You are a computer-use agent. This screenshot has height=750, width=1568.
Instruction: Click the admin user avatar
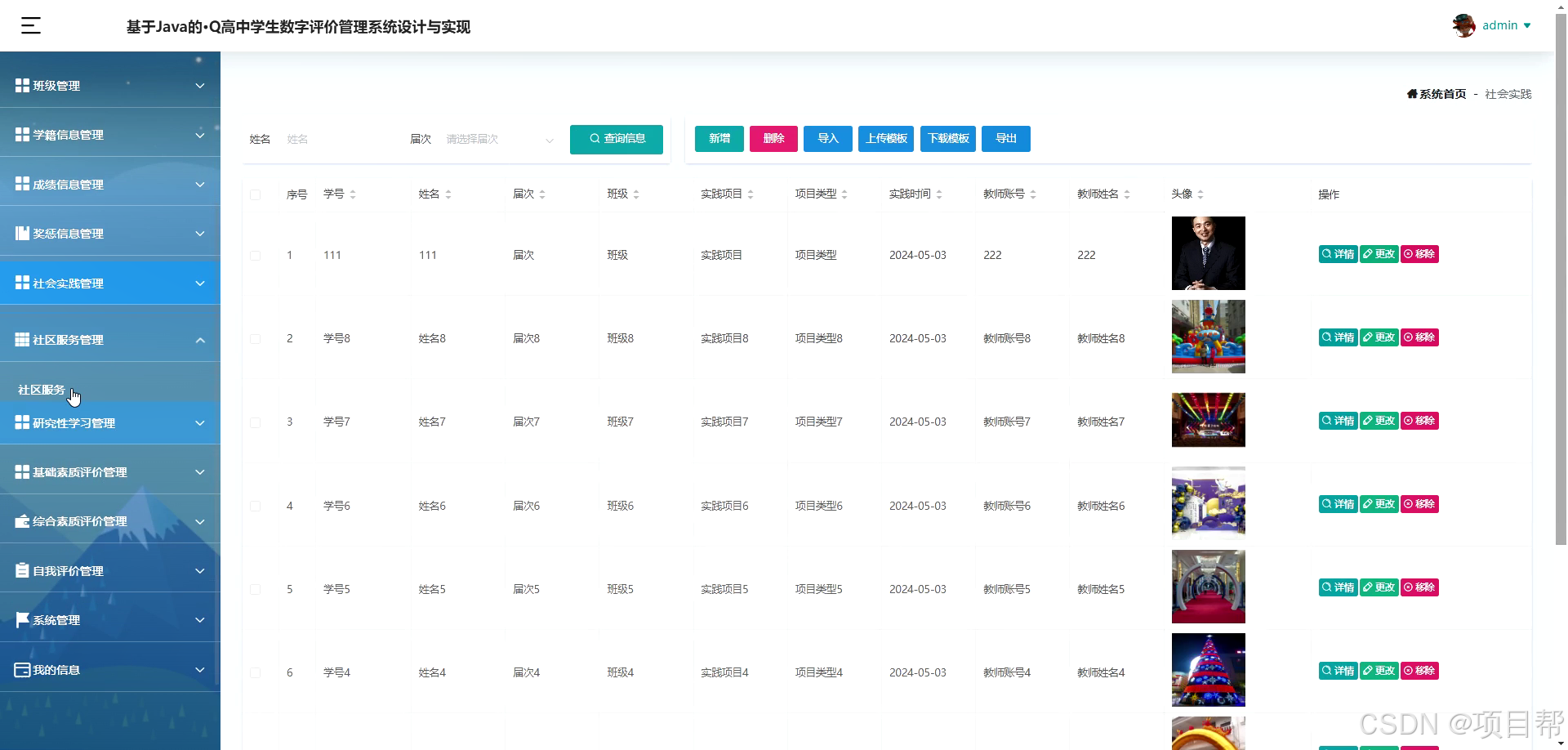pyautogui.click(x=1463, y=25)
